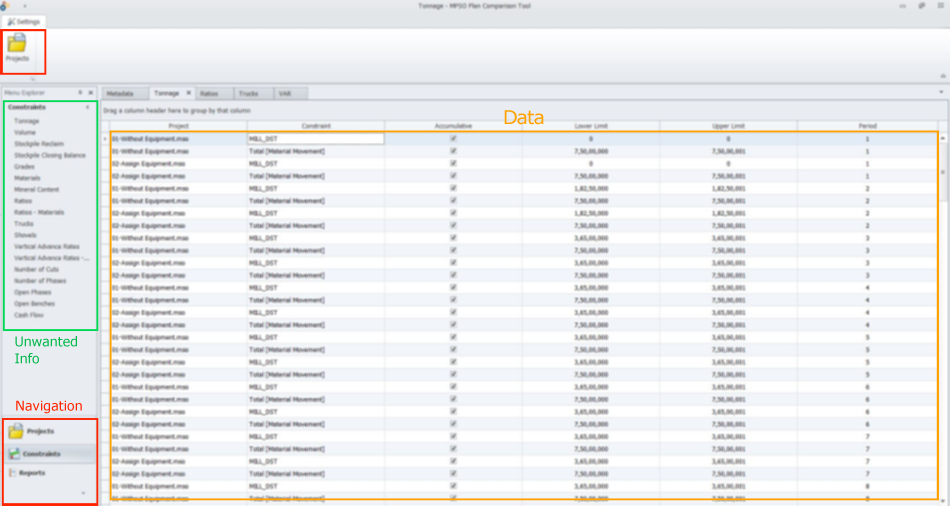Switch to the Trucks tab

[248, 93]
